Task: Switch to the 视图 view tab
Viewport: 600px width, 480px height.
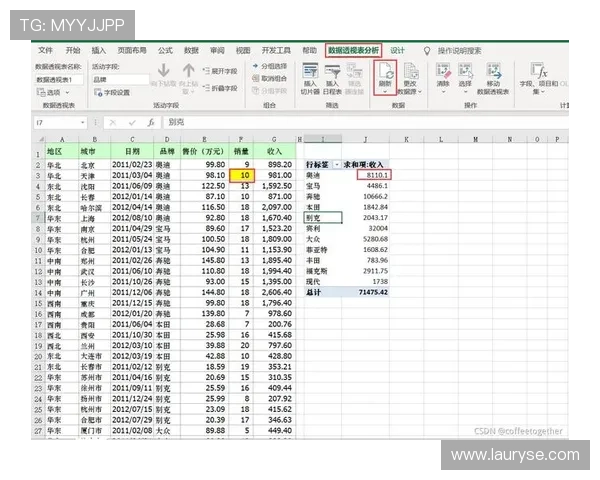Action: (x=243, y=51)
